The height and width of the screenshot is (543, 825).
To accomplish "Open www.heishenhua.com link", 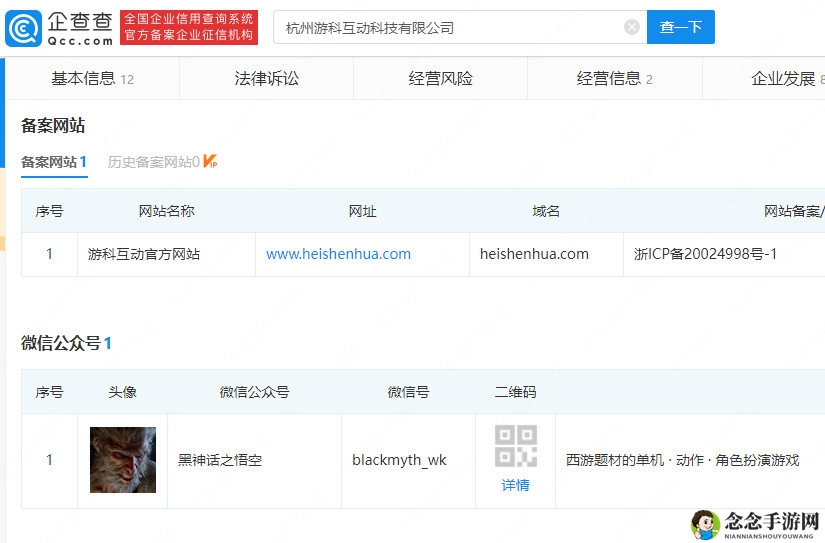I will (x=338, y=254).
